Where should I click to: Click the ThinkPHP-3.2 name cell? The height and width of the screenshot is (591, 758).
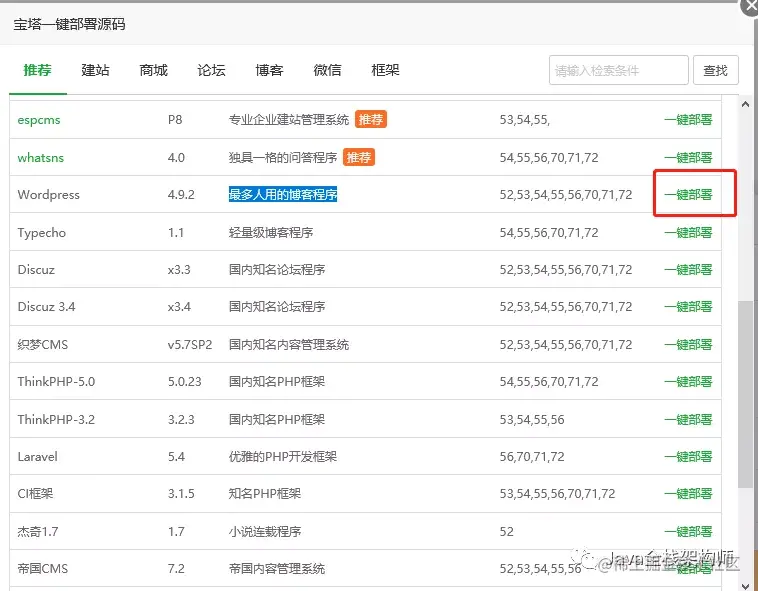click(56, 419)
